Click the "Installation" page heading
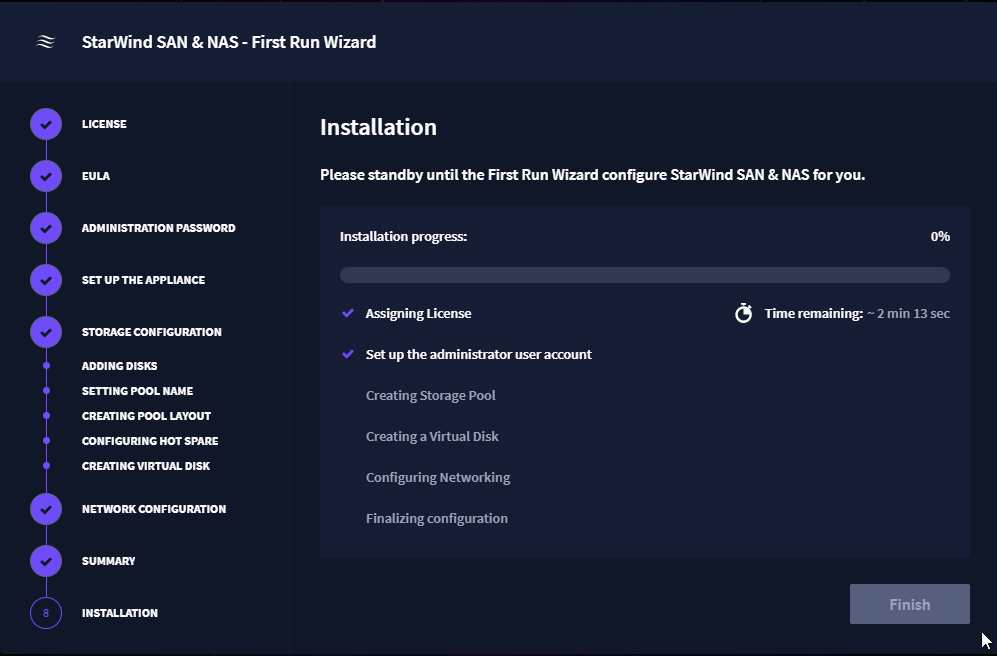997x656 pixels. point(378,127)
